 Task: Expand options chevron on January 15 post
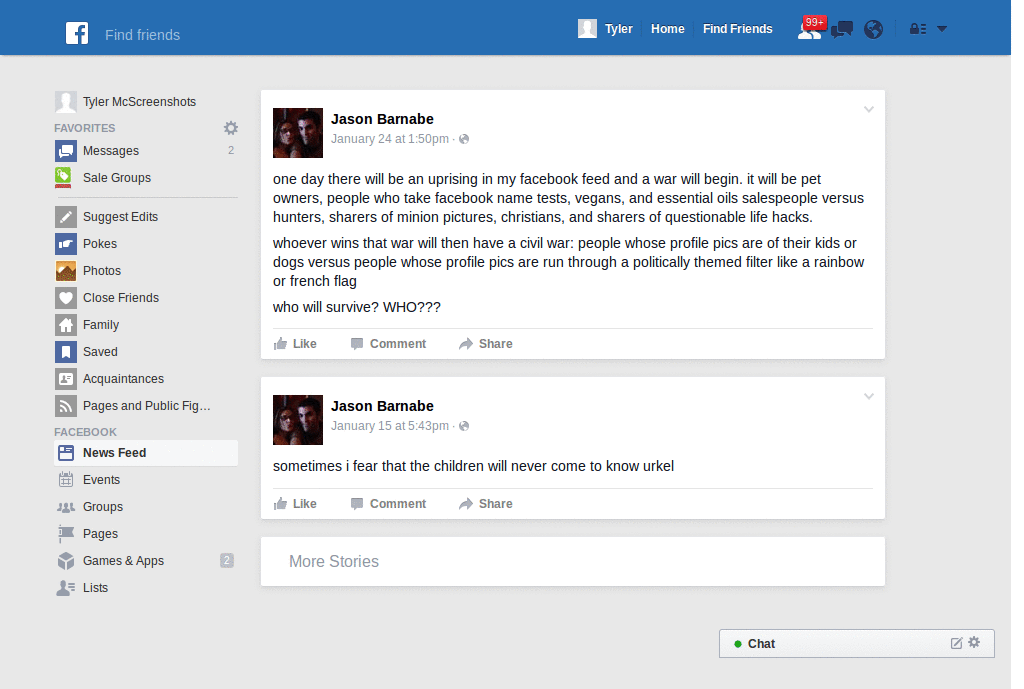pos(869,396)
